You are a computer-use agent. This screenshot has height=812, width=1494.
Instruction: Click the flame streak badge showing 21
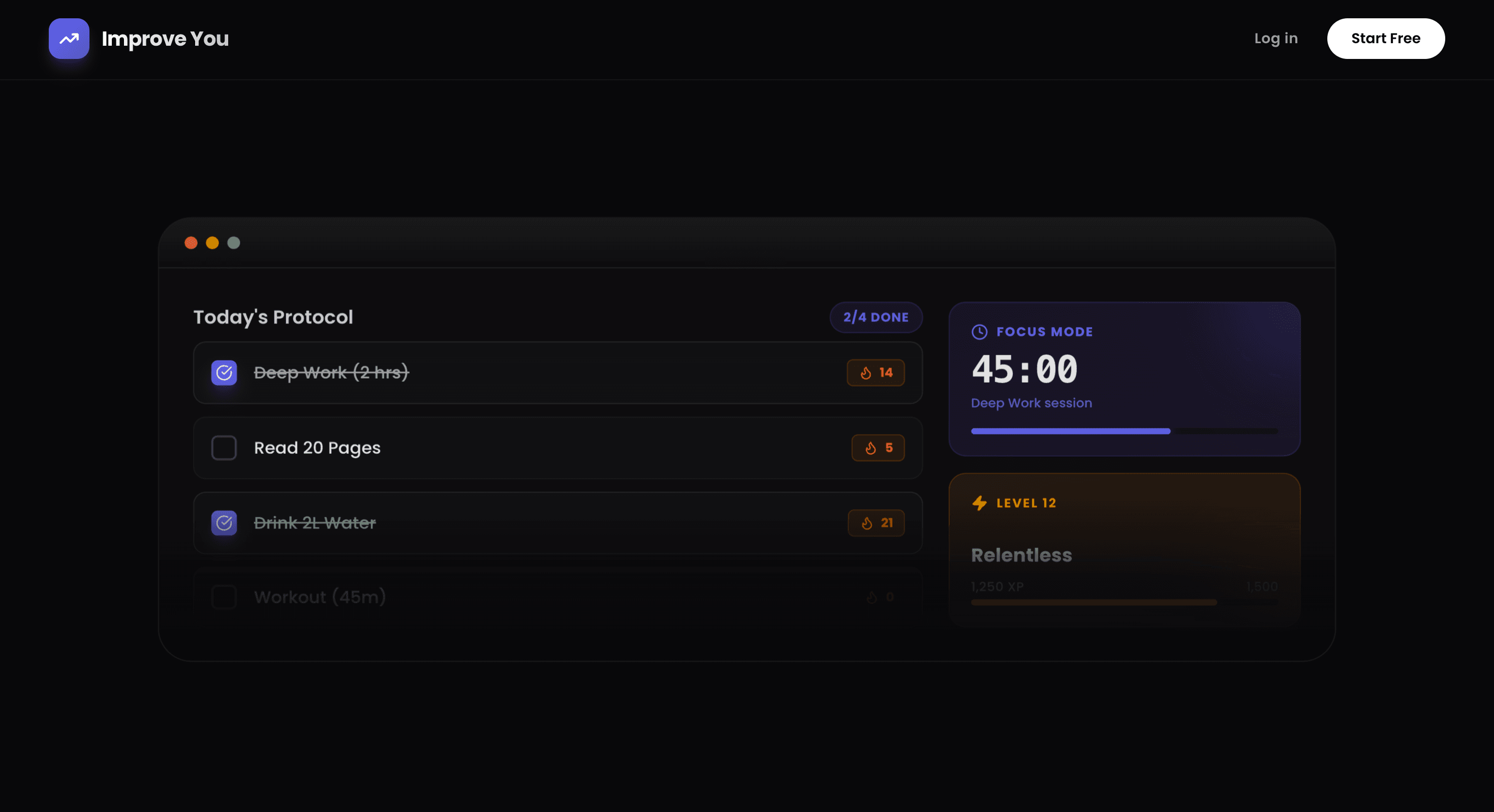click(877, 522)
